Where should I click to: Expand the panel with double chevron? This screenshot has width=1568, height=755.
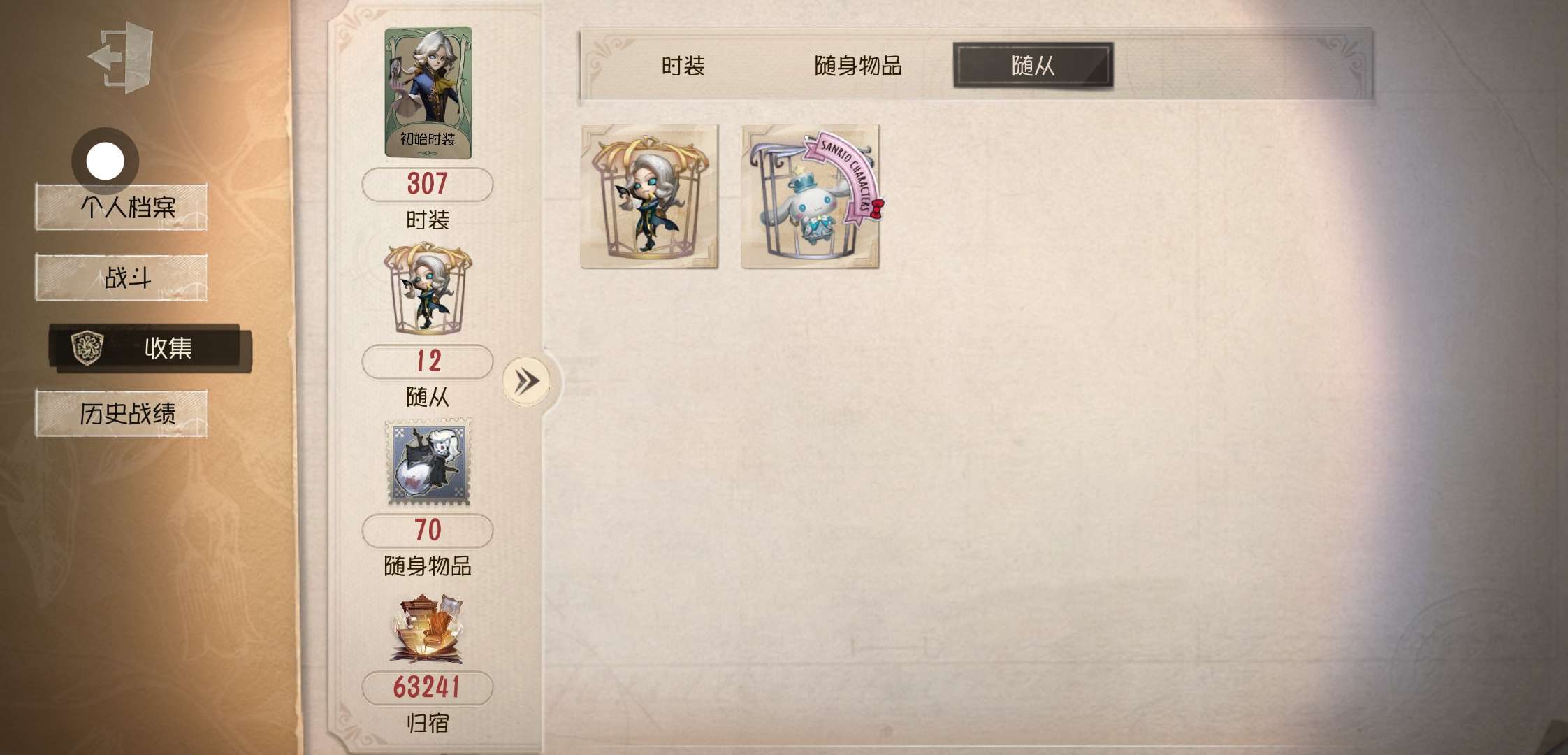point(526,381)
